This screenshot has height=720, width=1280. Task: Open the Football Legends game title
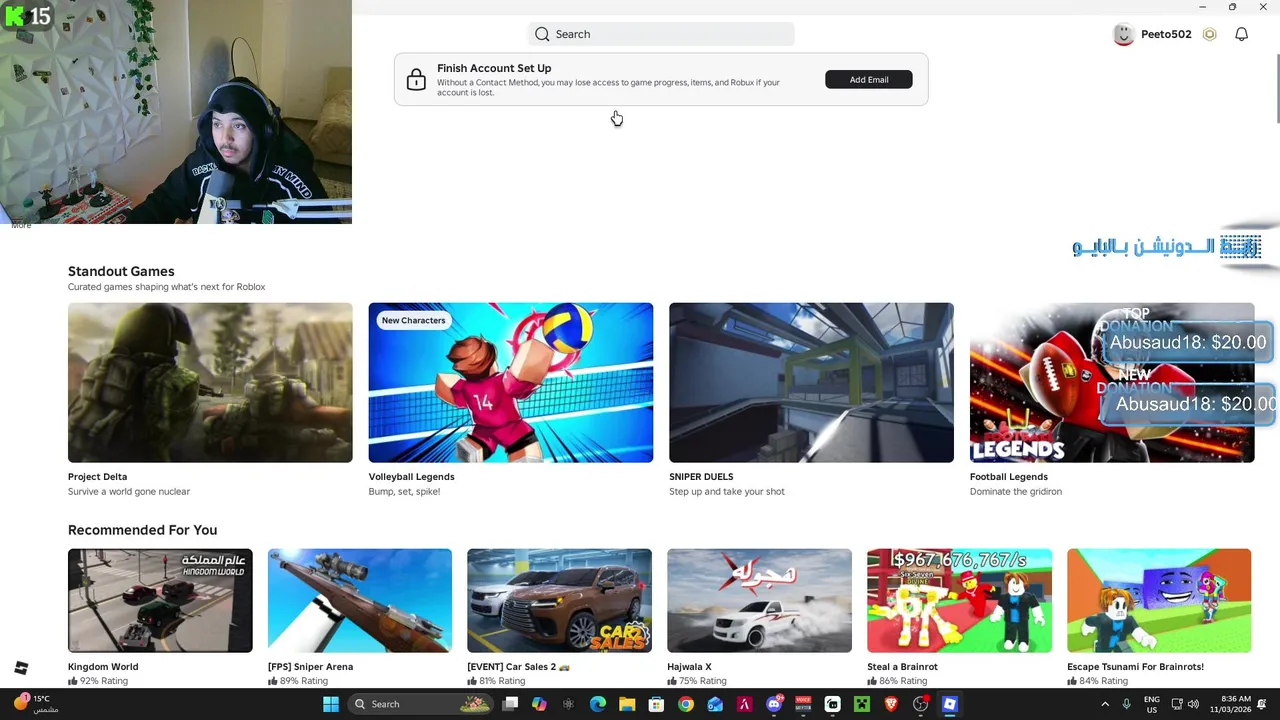point(1008,477)
